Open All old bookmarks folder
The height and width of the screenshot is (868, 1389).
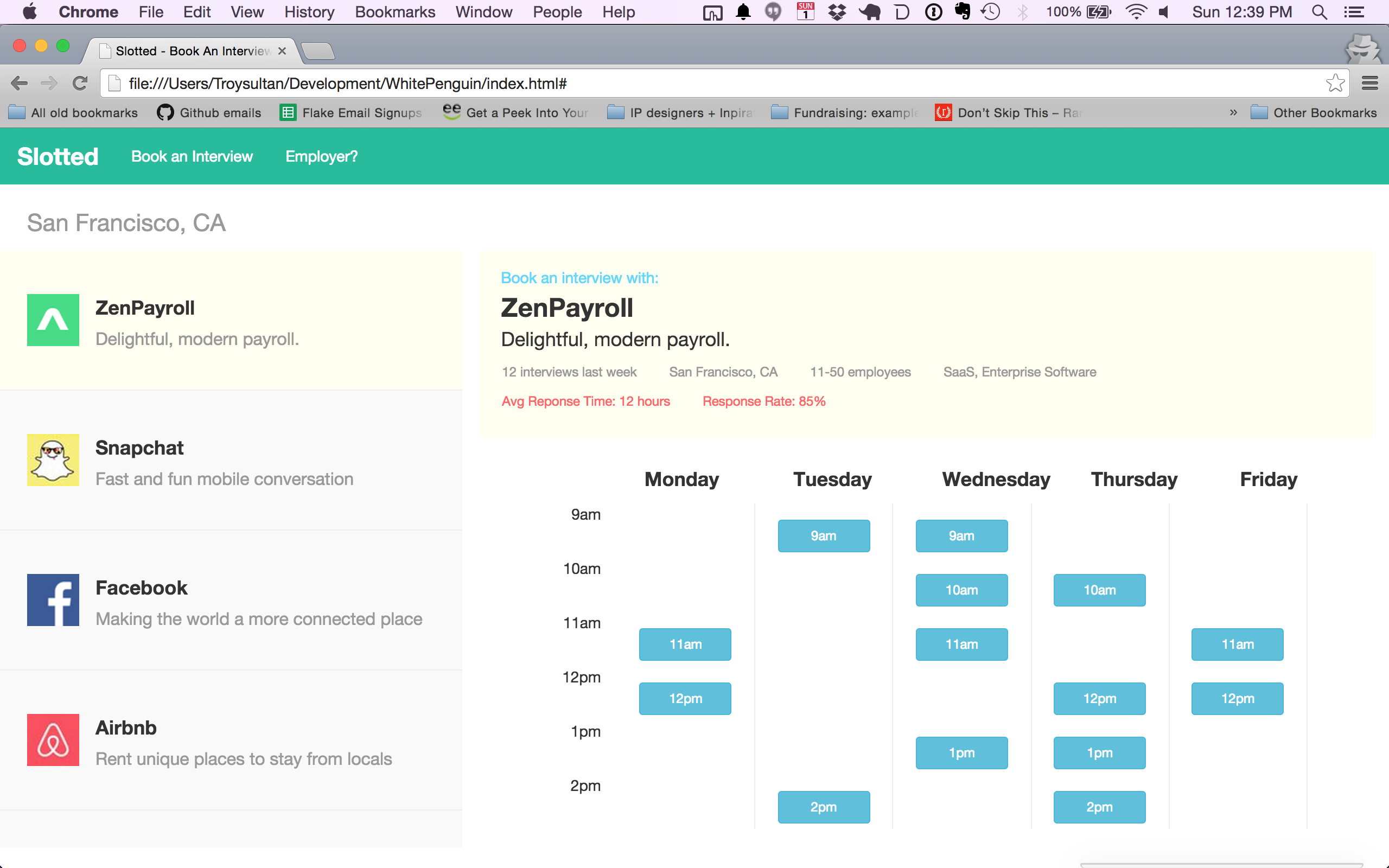(73, 112)
